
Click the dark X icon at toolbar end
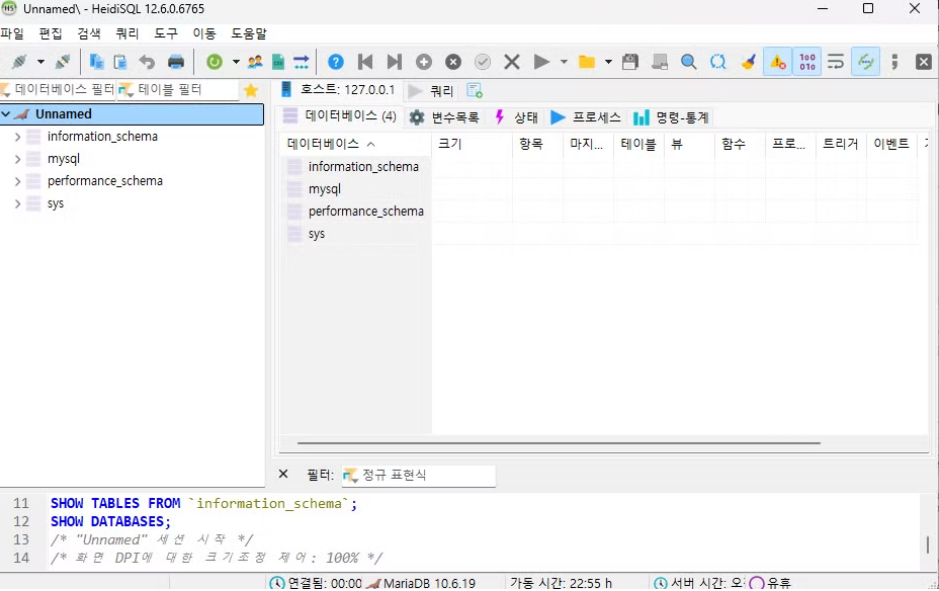pyautogui.click(x=924, y=62)
